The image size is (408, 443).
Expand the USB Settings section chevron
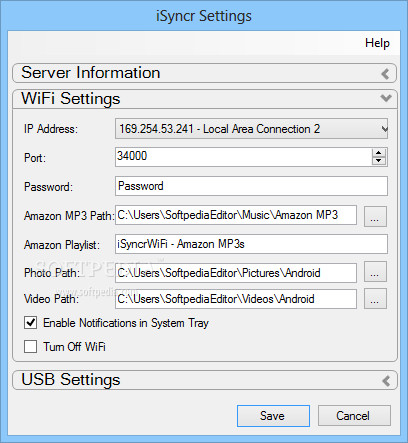[386, 381]
